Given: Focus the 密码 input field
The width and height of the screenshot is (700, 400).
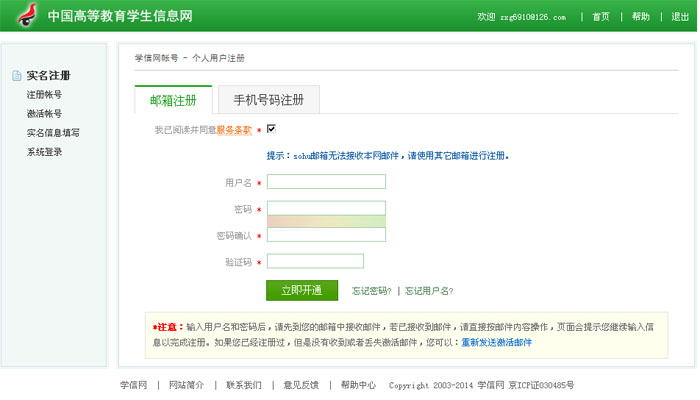Looking at the screenshot, I should click(x=326, y=208).
